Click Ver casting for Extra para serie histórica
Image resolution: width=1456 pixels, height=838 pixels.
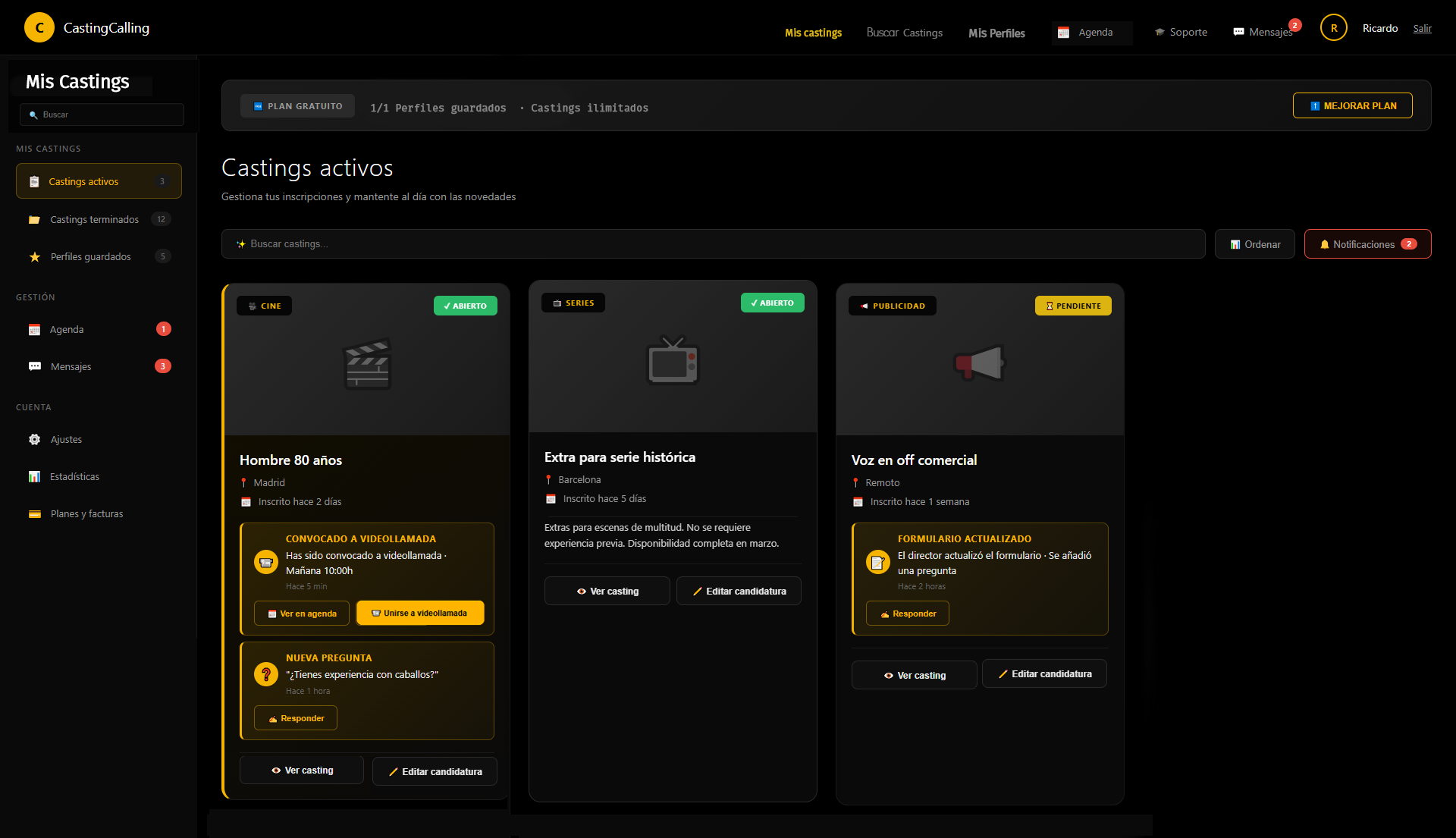click(x=607, y=591)
